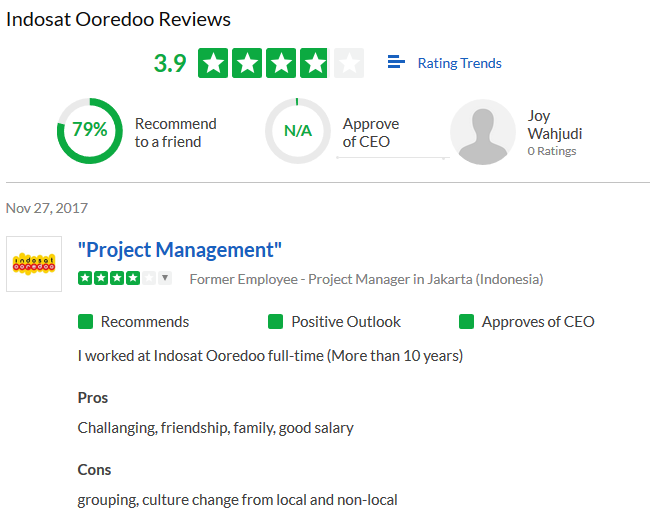Screen dimensions: 659x527
Task: Click the Indosat Ooredoo Reviews heading
Action: click(119, 19)
